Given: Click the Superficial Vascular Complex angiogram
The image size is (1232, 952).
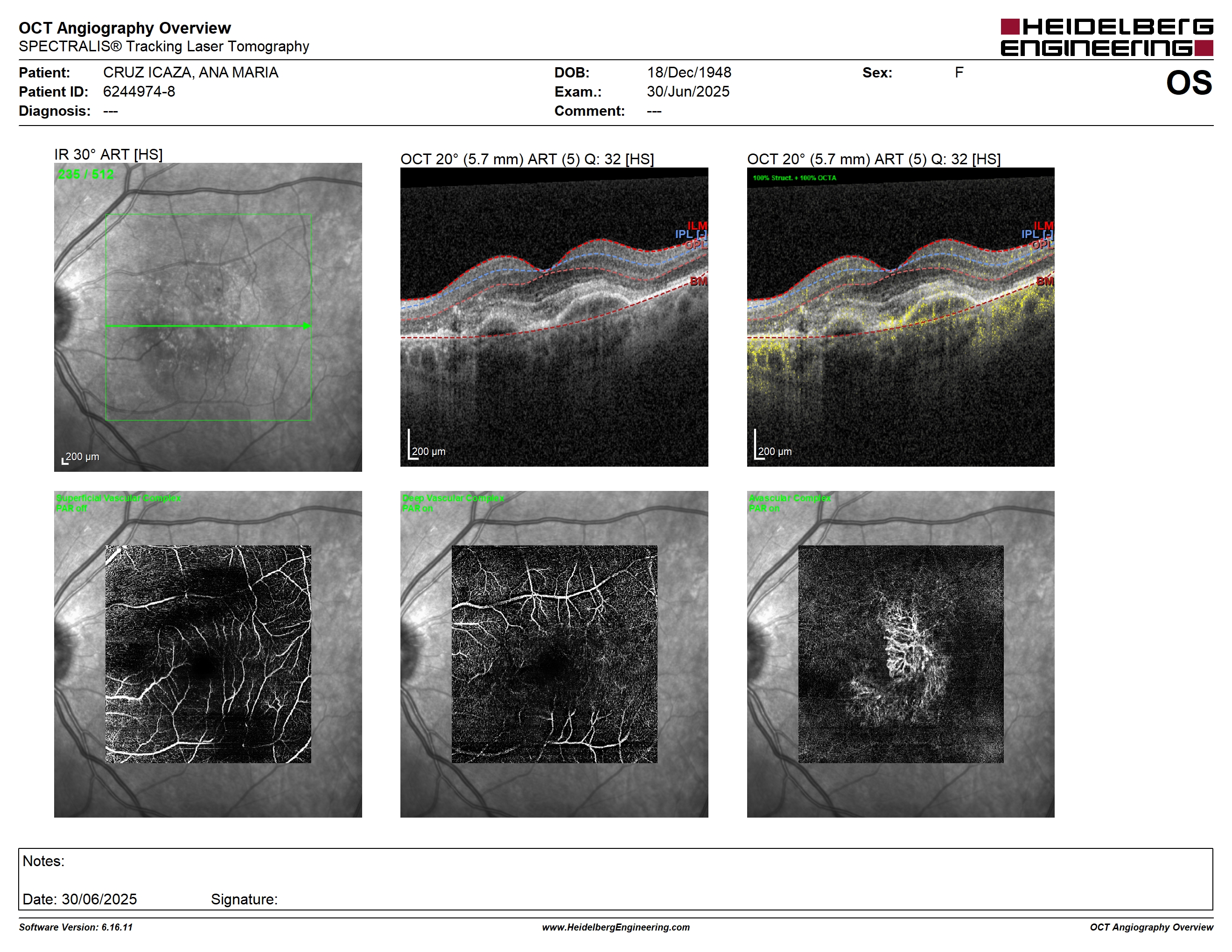Looking at the screenshot, I should click(x=208, y=654).
